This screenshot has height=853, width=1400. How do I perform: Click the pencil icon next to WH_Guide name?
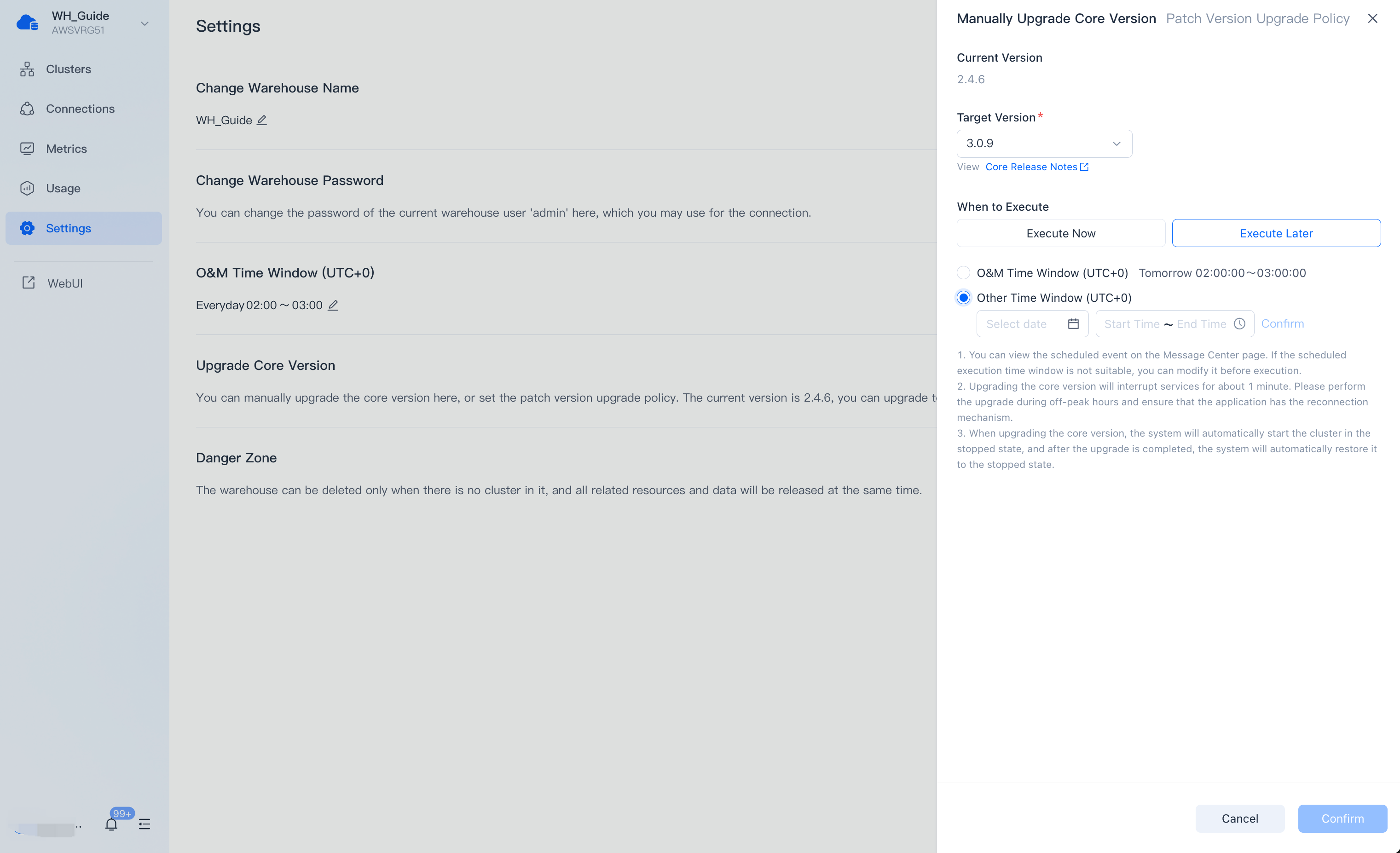[262, 120]
